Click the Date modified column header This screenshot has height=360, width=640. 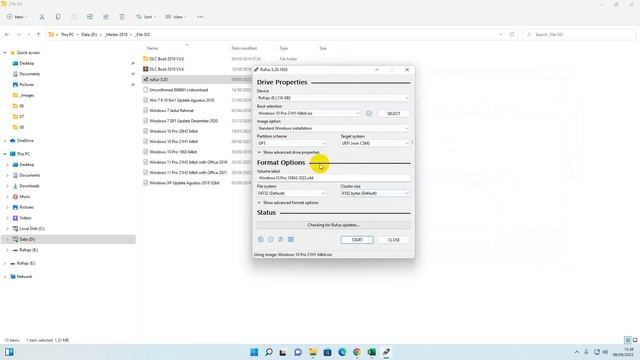click(x=244, y=48)
